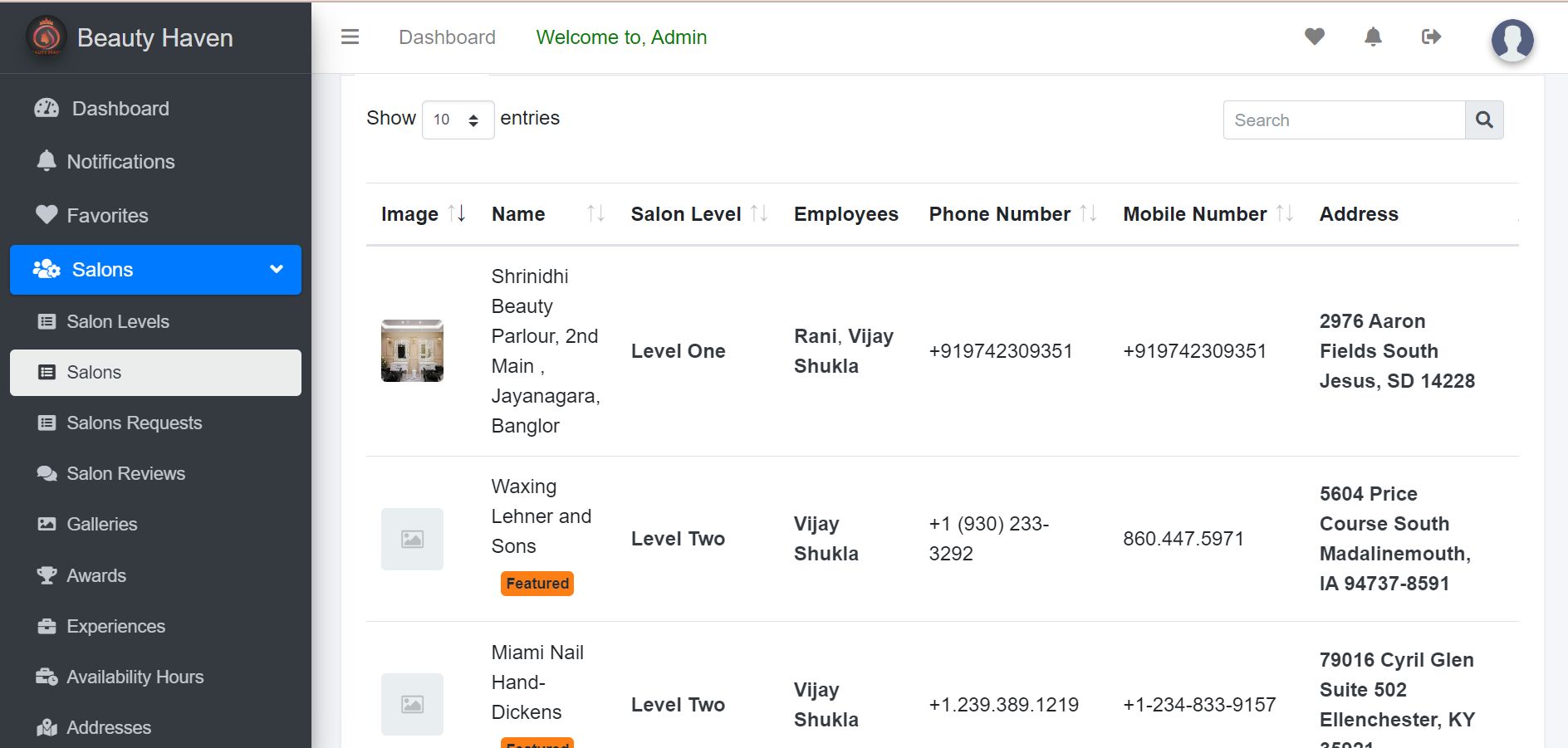The height and width of the screenshot is (748, 1568).
Task: Go to Salon Reviews in sidebar
Action: click(x=125, y=474)
